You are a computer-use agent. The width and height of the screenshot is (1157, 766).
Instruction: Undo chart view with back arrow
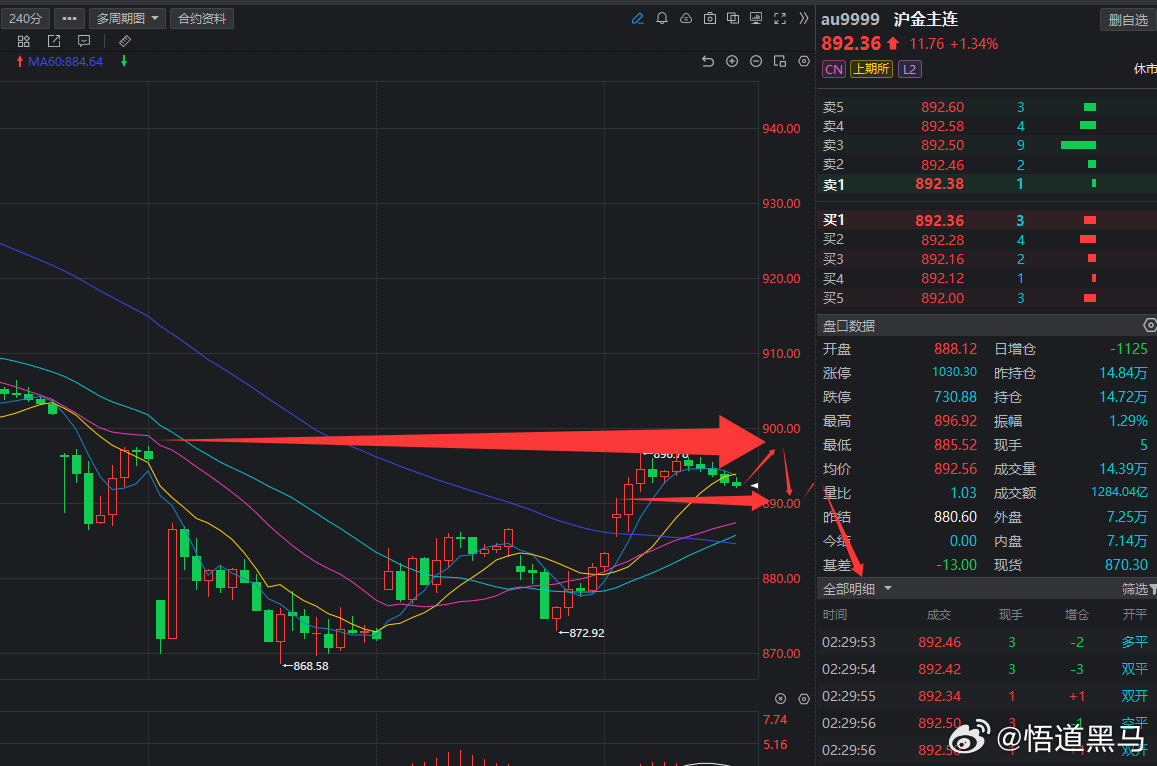708,61
